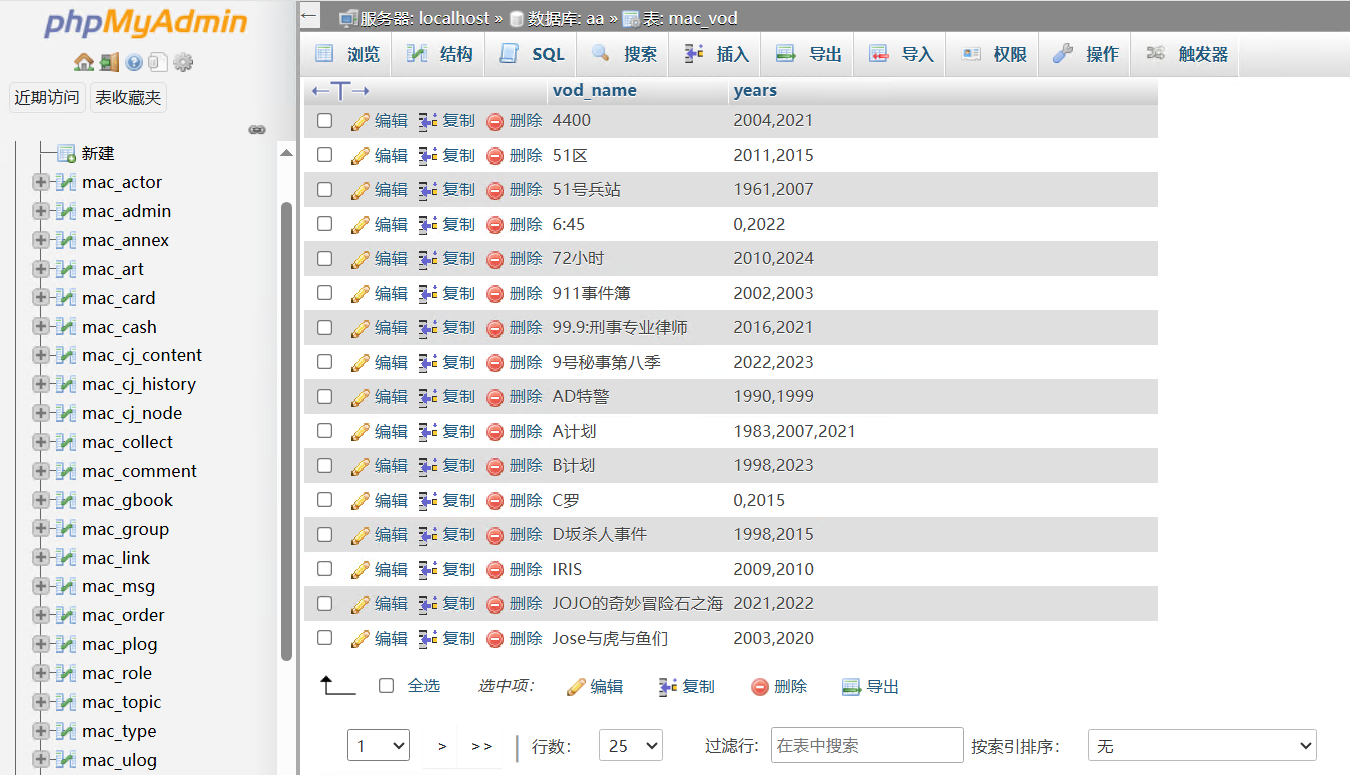
Task: Tick the checkbox for row JOJO的奇妙冒险石之海
Action: pos(324,603)
